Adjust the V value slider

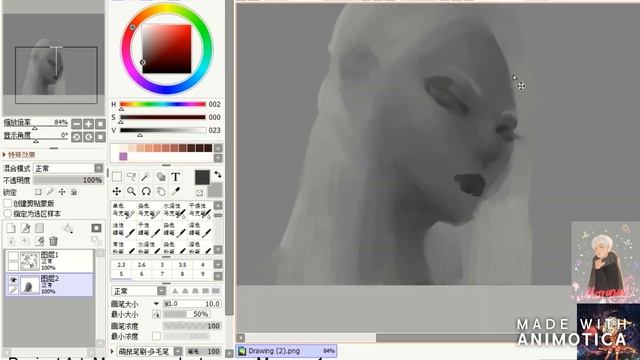point(162,130)
